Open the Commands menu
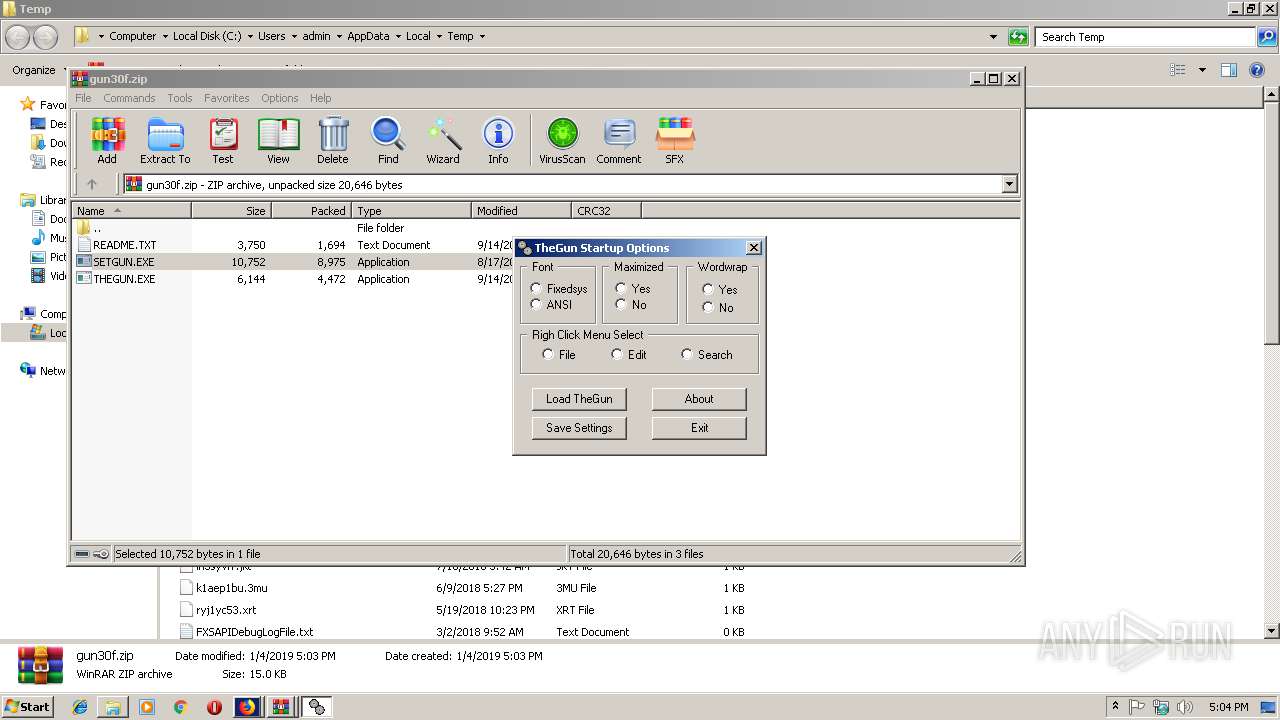Screen dimensions: 1280x720 click(x=129, y=98)
